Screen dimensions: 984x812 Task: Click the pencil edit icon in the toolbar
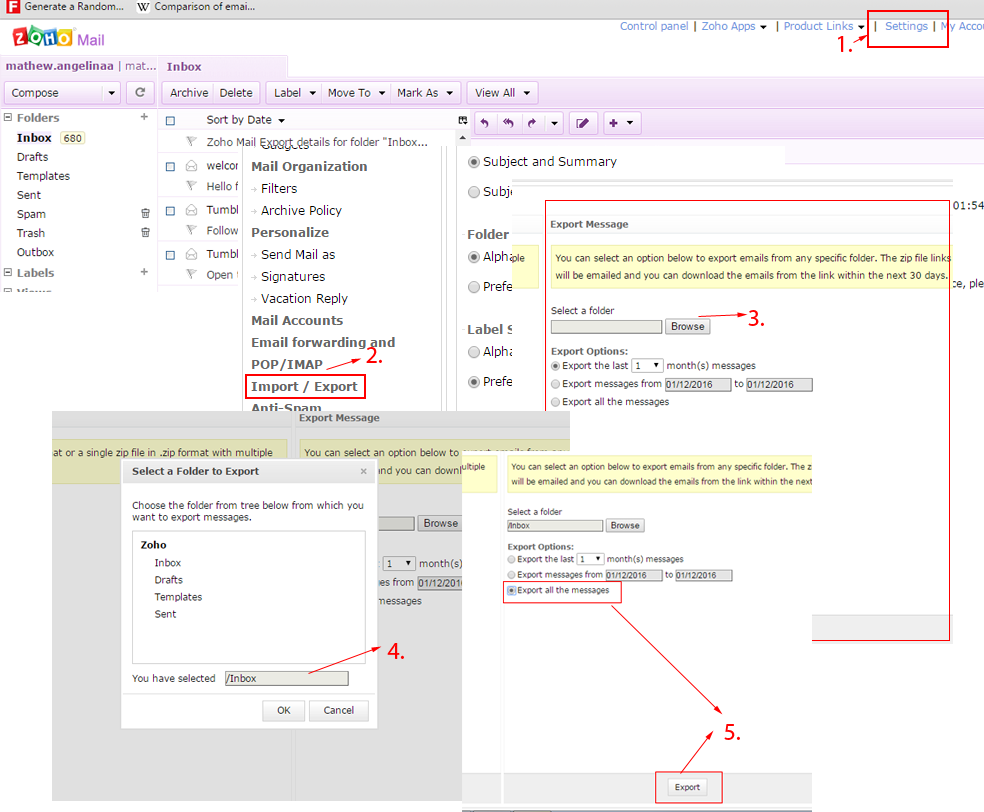click(x=582, y=123)
